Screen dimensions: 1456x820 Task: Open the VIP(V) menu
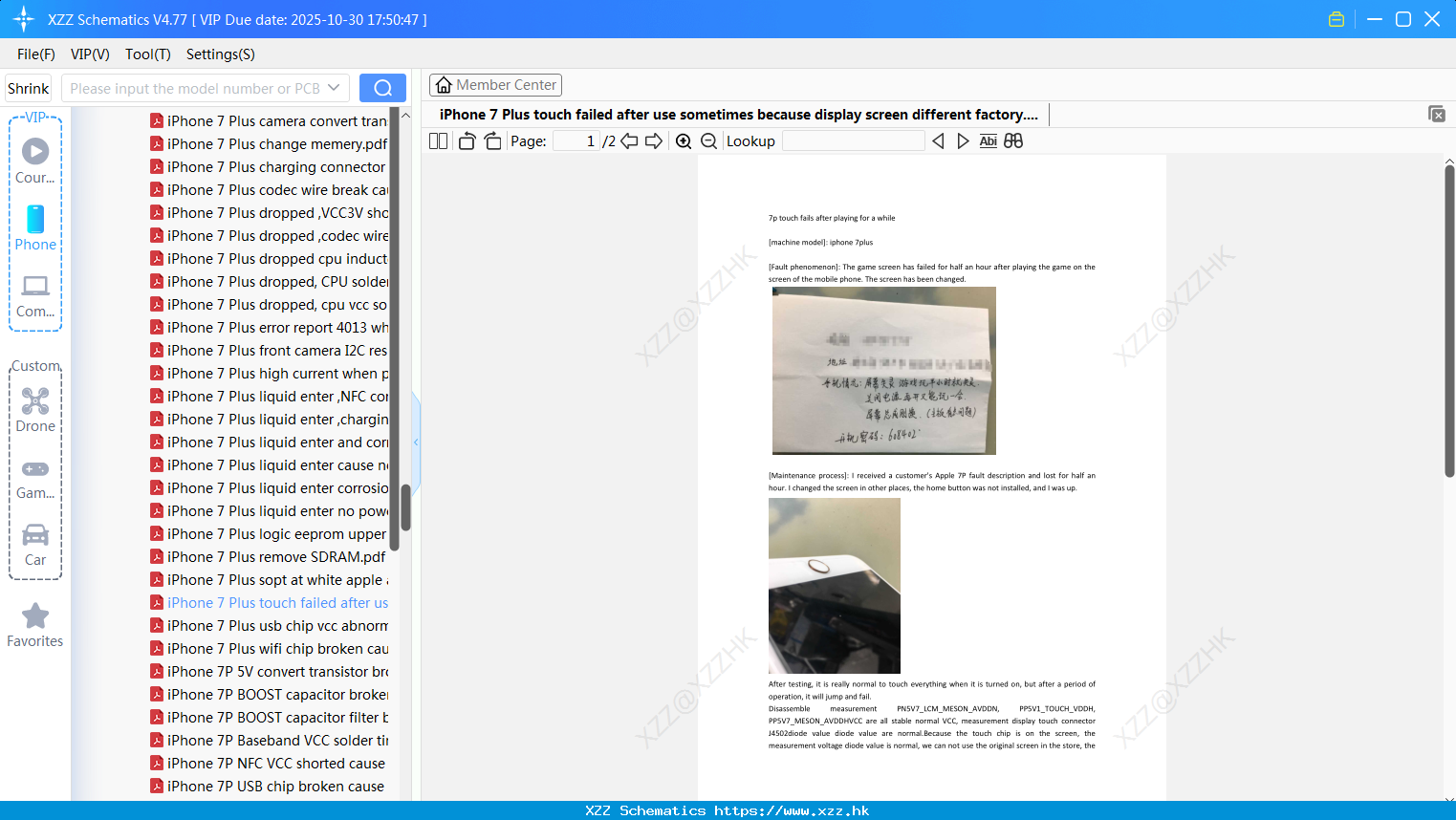(x=90, y=54)
